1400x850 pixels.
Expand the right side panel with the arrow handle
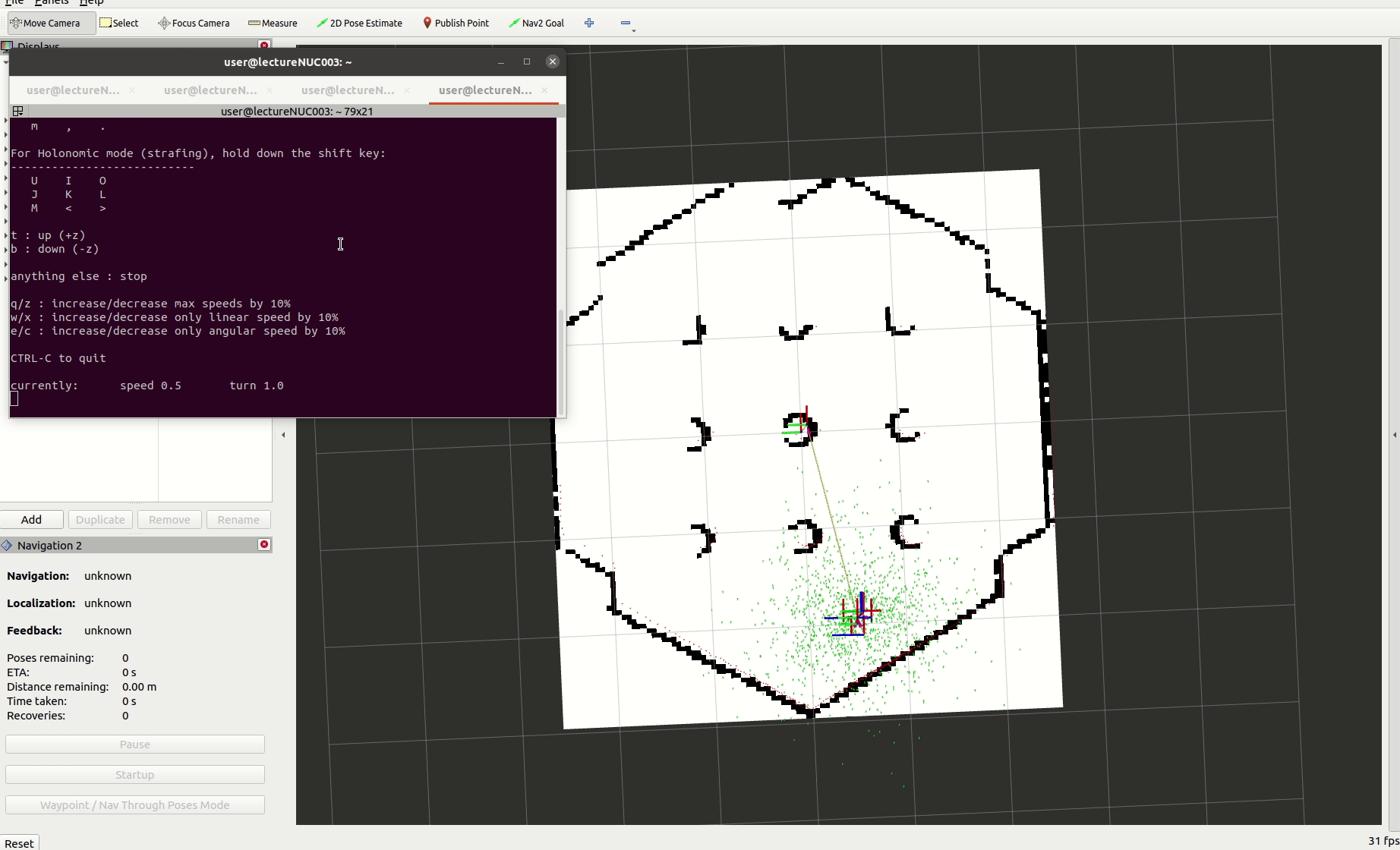[1394, 435]
